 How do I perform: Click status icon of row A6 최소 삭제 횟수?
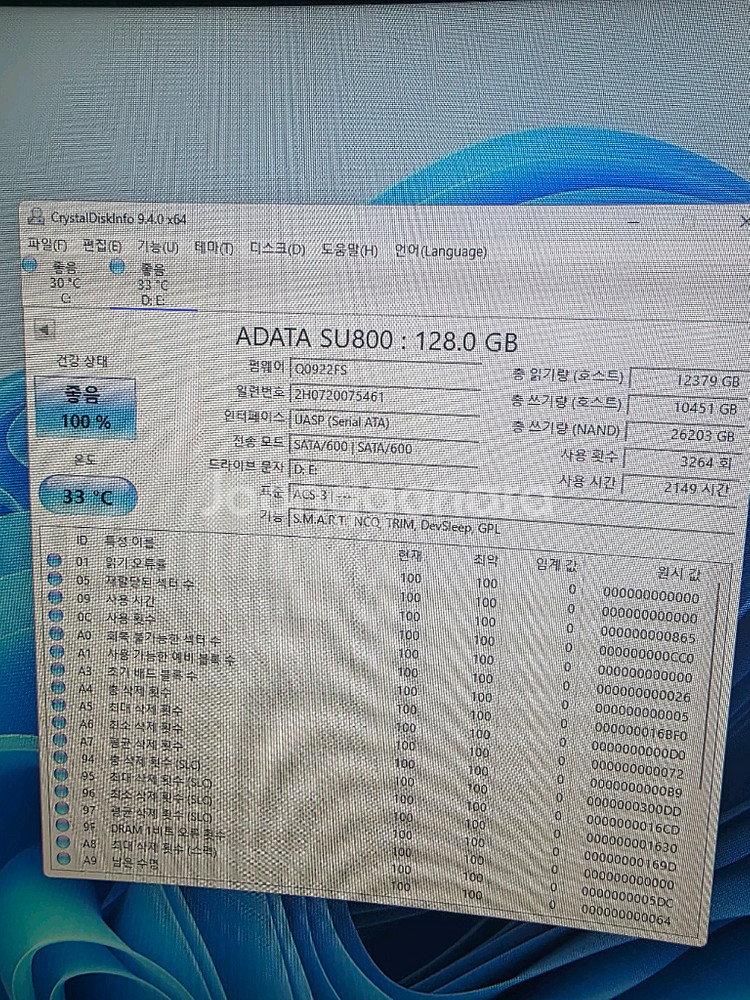[59, 723]
